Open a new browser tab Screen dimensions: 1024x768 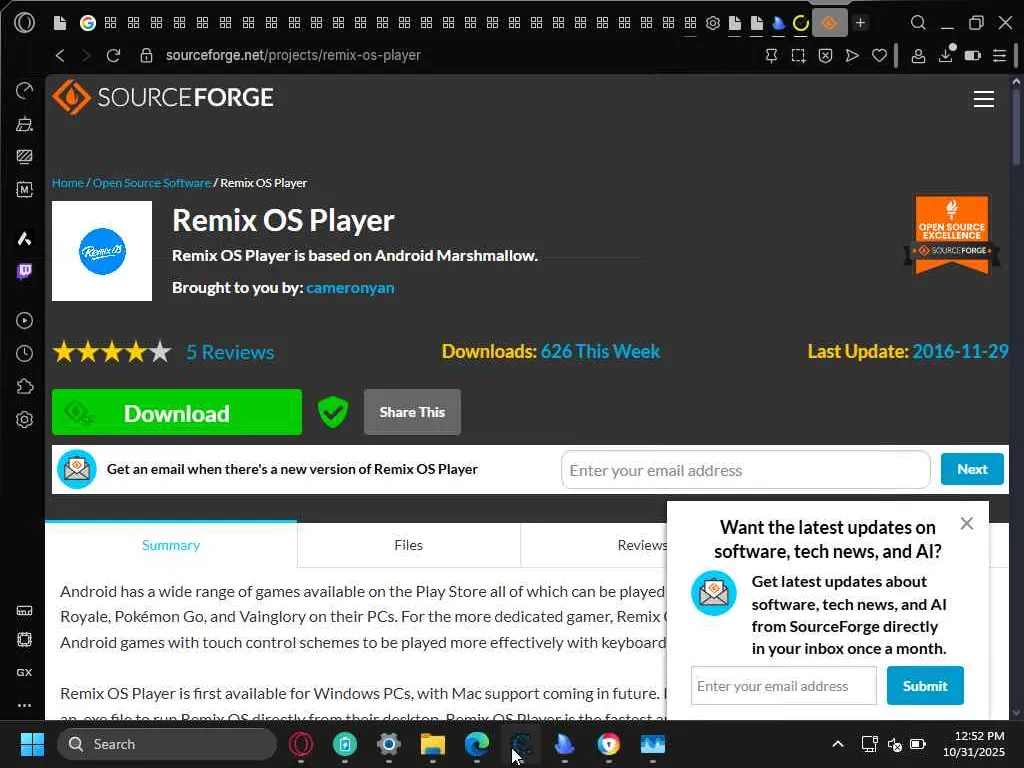coord(861,23)
